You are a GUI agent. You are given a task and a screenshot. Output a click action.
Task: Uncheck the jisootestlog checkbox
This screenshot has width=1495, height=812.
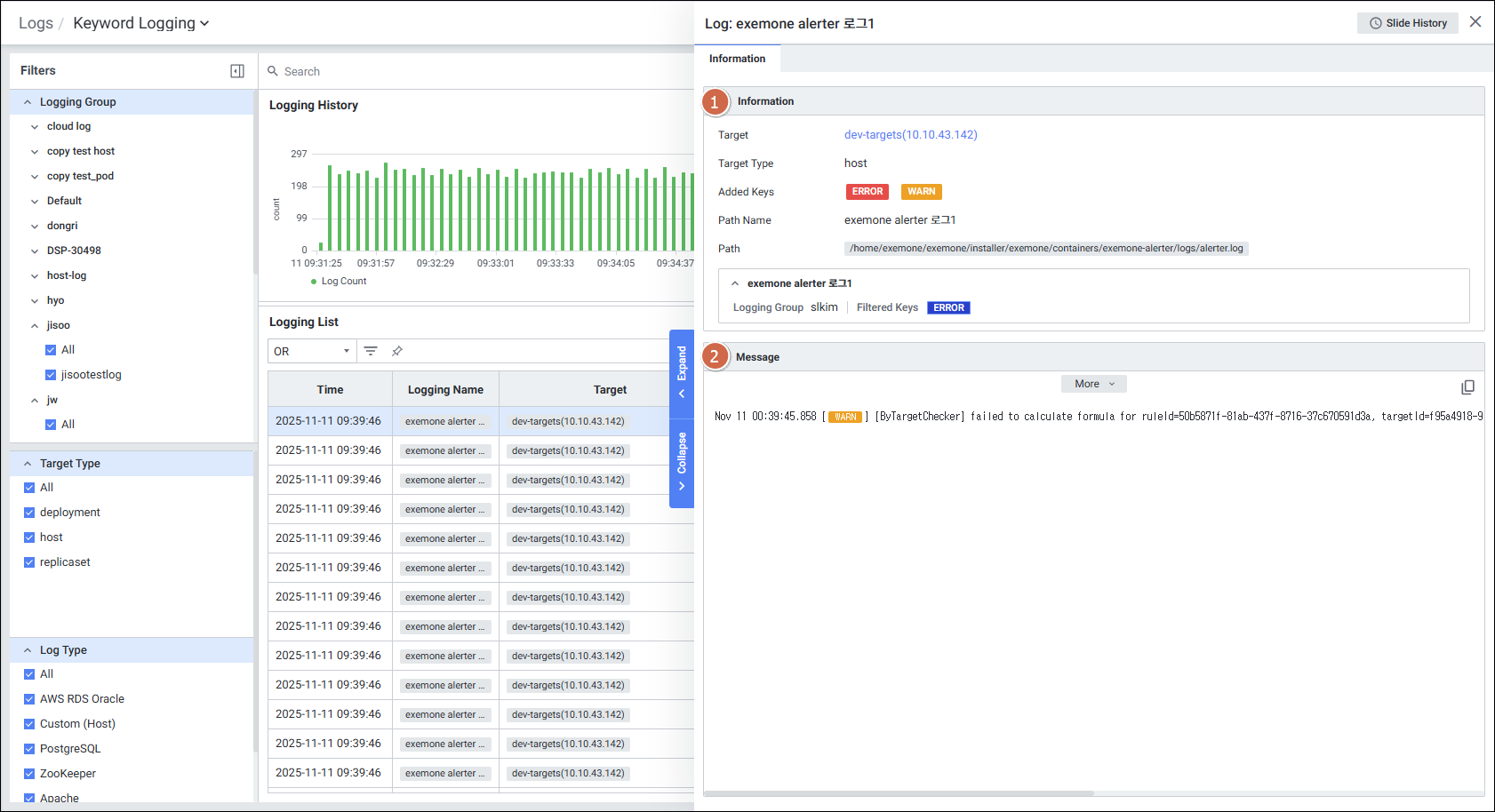click(51, 375)
